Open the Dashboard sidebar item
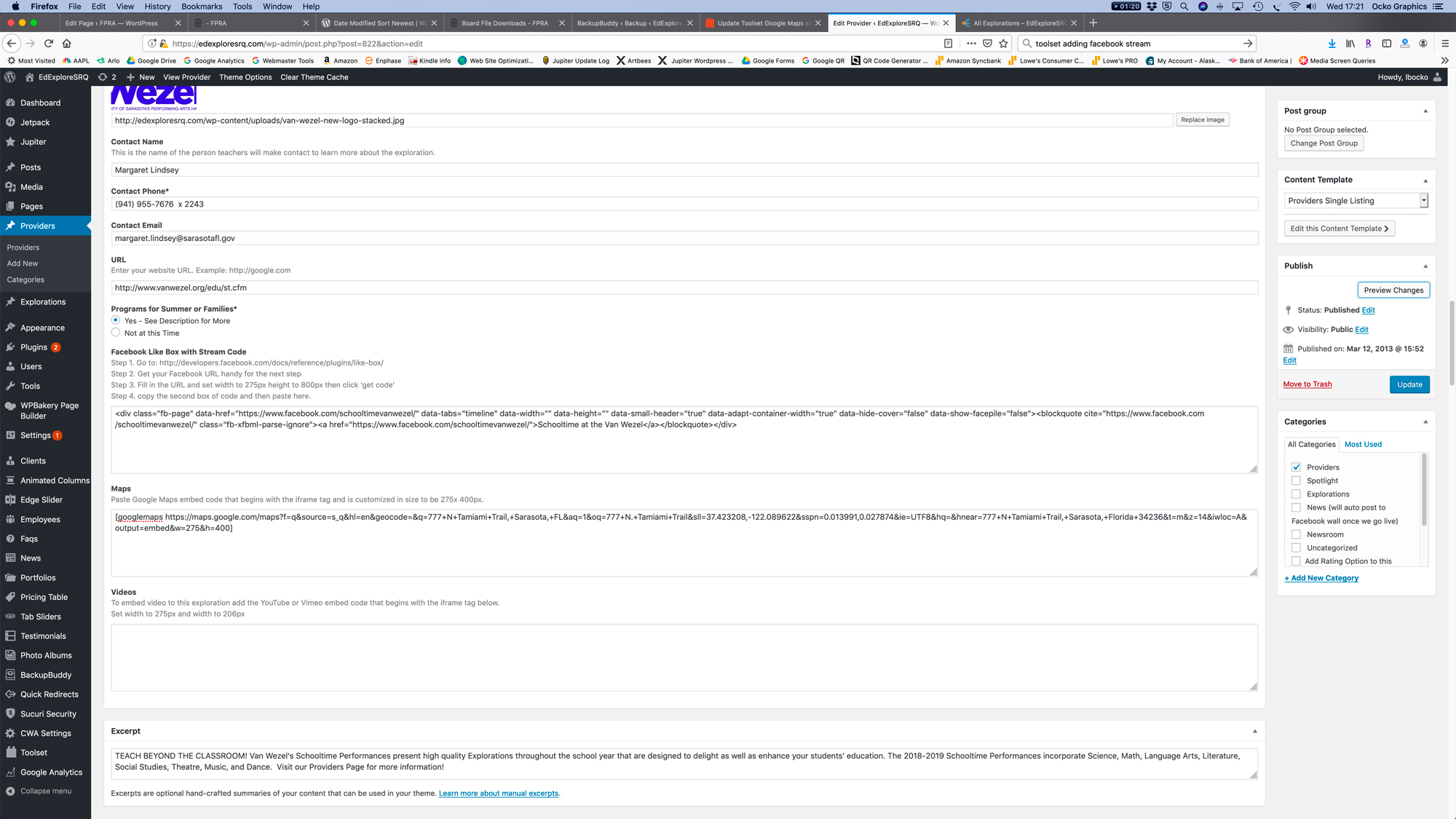Screen dimensions: 1456x819 40,103
